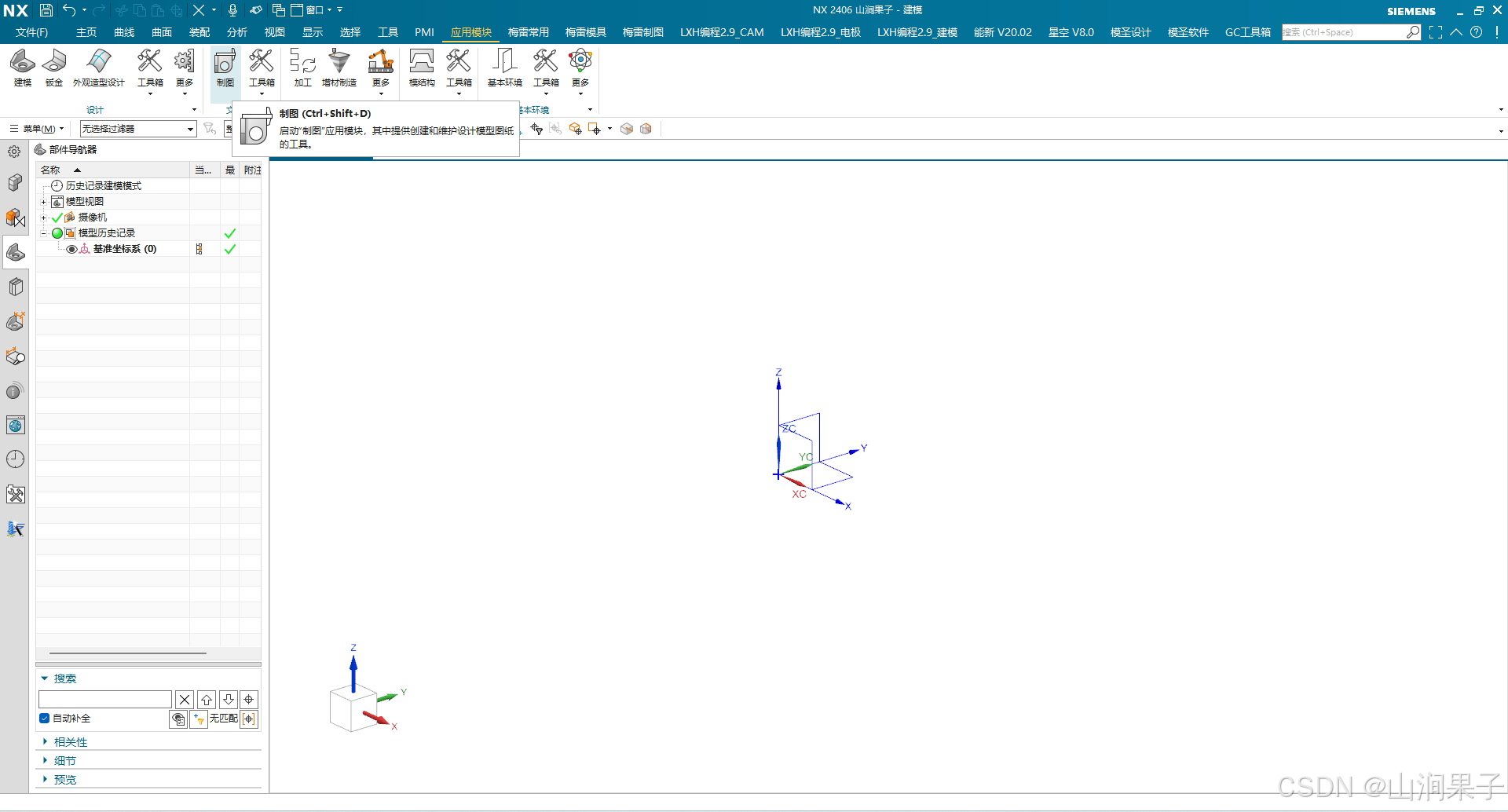Select 历史记录建模模式 tree item
This screenshot has width=1508, height=812.
[104, 186]
